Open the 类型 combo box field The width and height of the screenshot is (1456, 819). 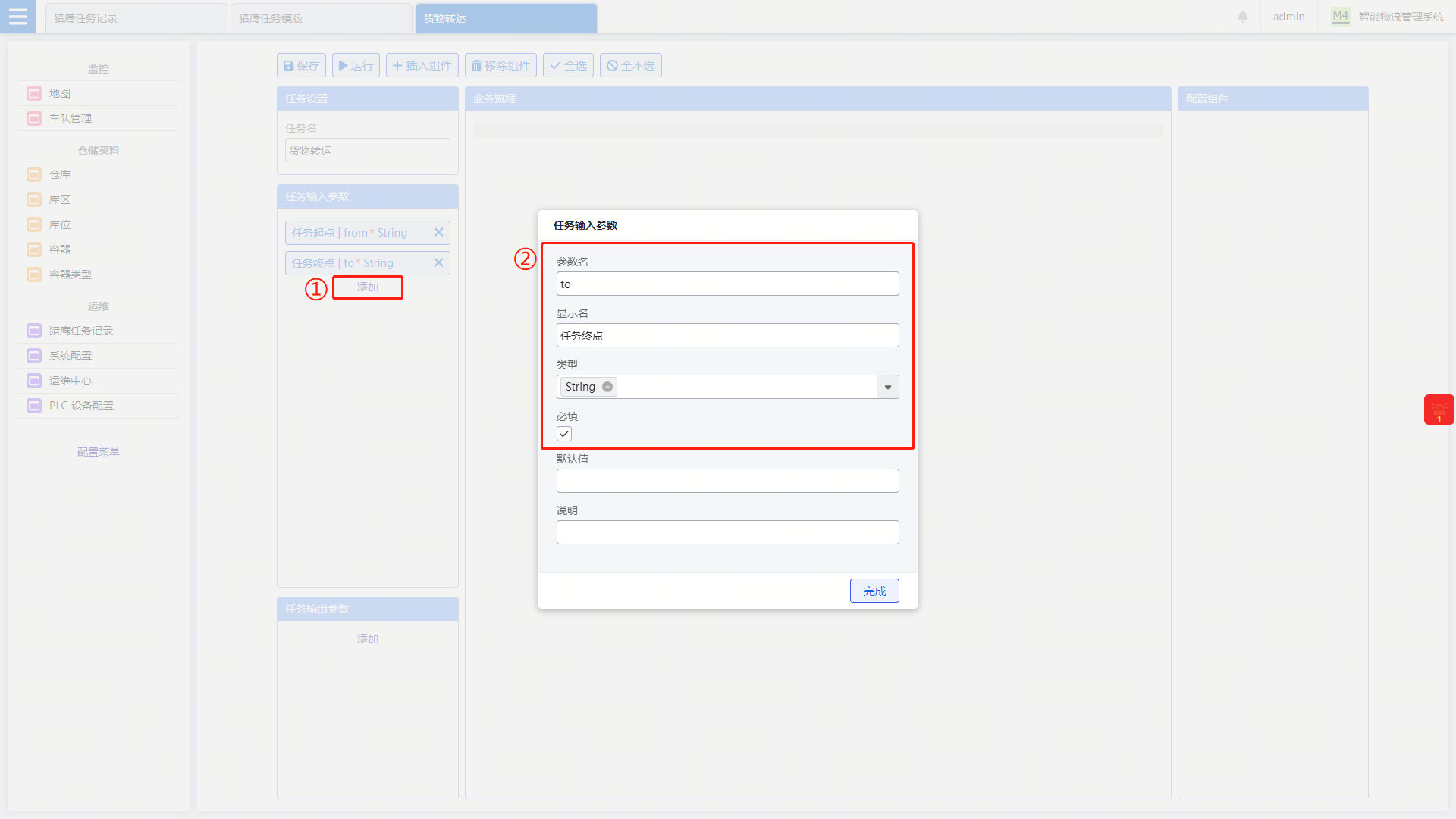pos(728,387)
